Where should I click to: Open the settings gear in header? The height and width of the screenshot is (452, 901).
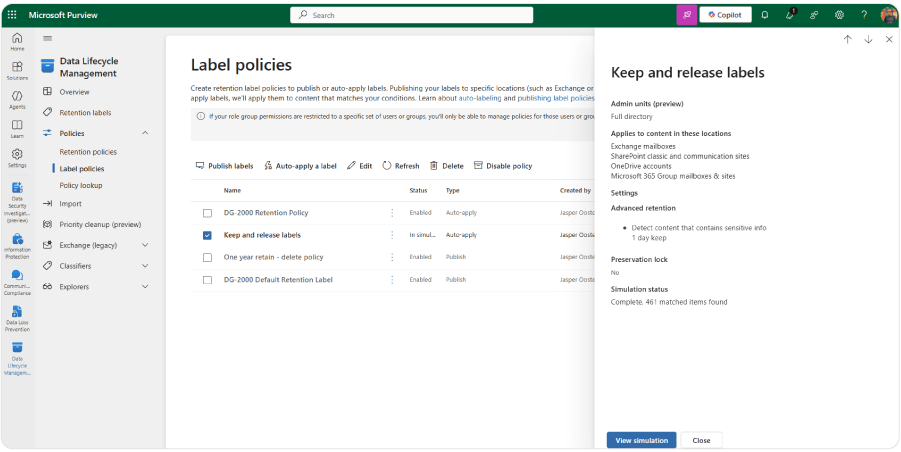(x=839, y=15)
